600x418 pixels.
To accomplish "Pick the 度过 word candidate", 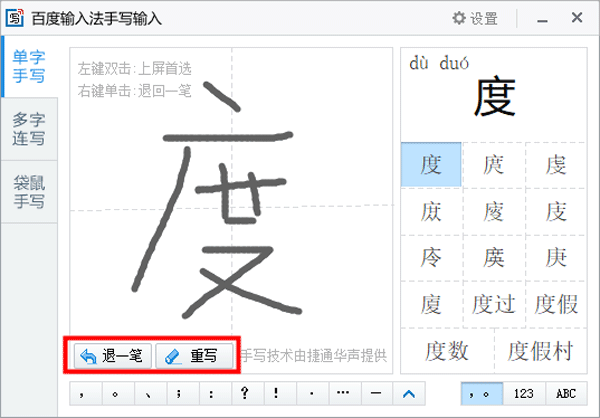I will 494,304.
